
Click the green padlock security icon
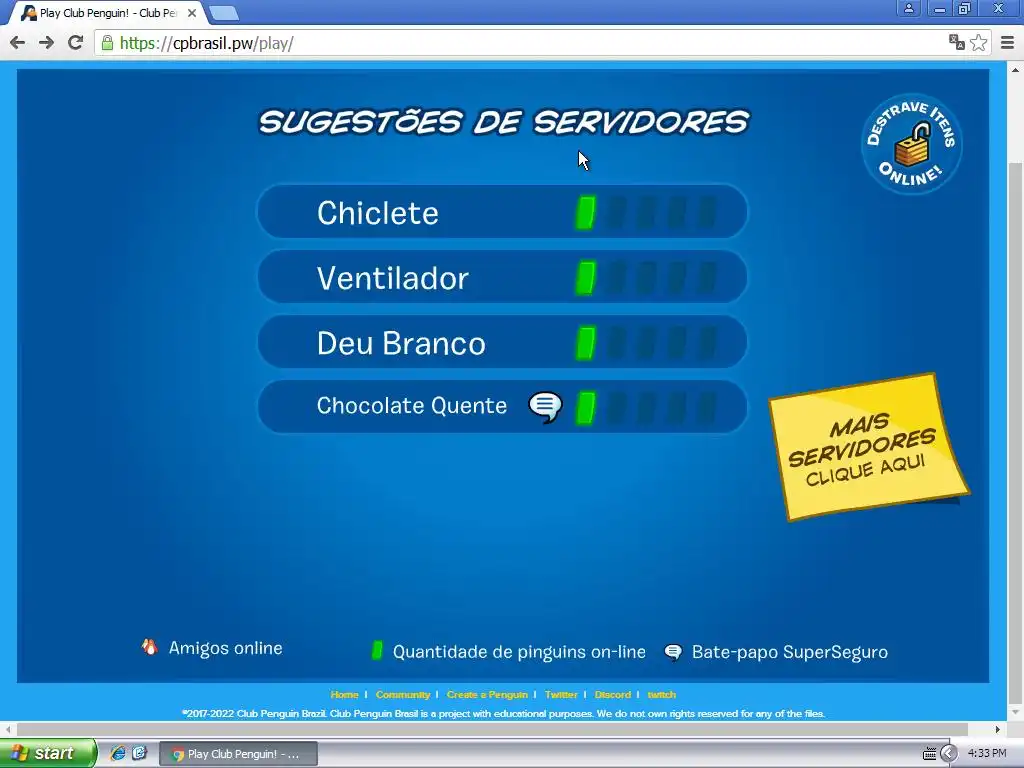107,43
